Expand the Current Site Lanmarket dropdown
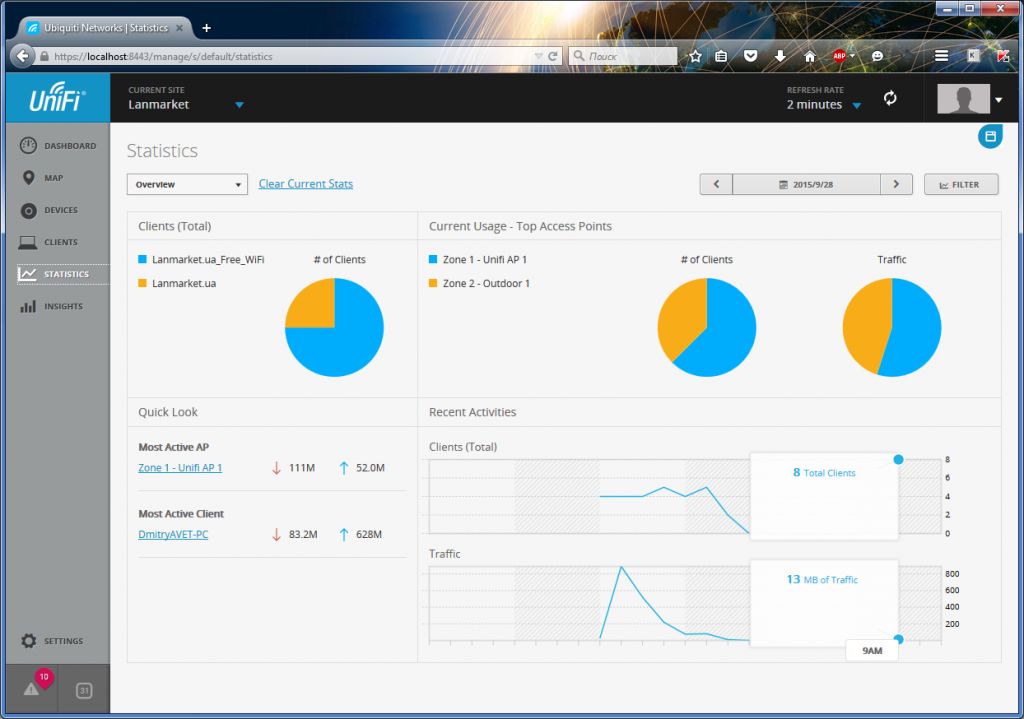Screen dimensions: 1024x719 [x=239, y=105]
